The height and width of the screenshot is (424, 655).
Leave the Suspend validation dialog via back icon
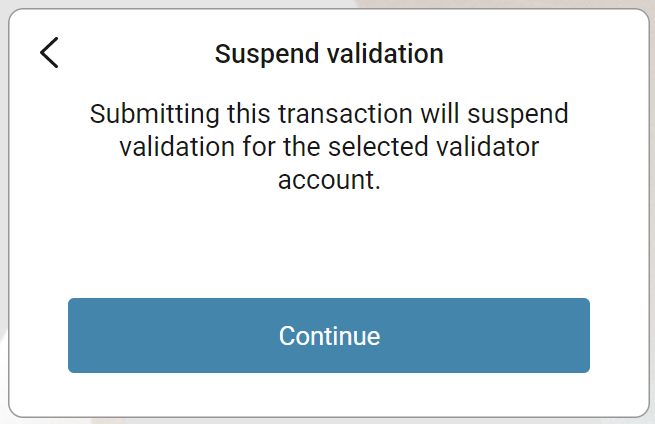(x=49, y=53)
